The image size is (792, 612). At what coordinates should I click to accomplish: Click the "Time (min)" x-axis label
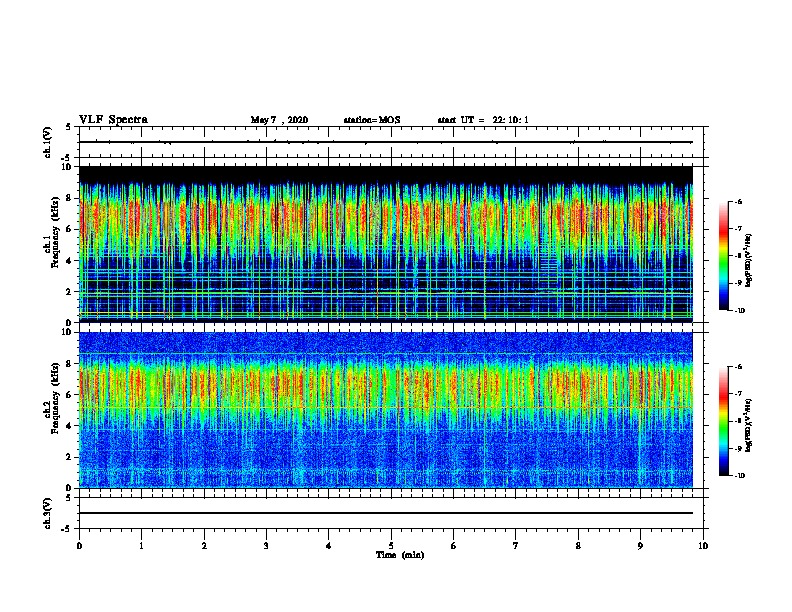(x=400, y=555)
